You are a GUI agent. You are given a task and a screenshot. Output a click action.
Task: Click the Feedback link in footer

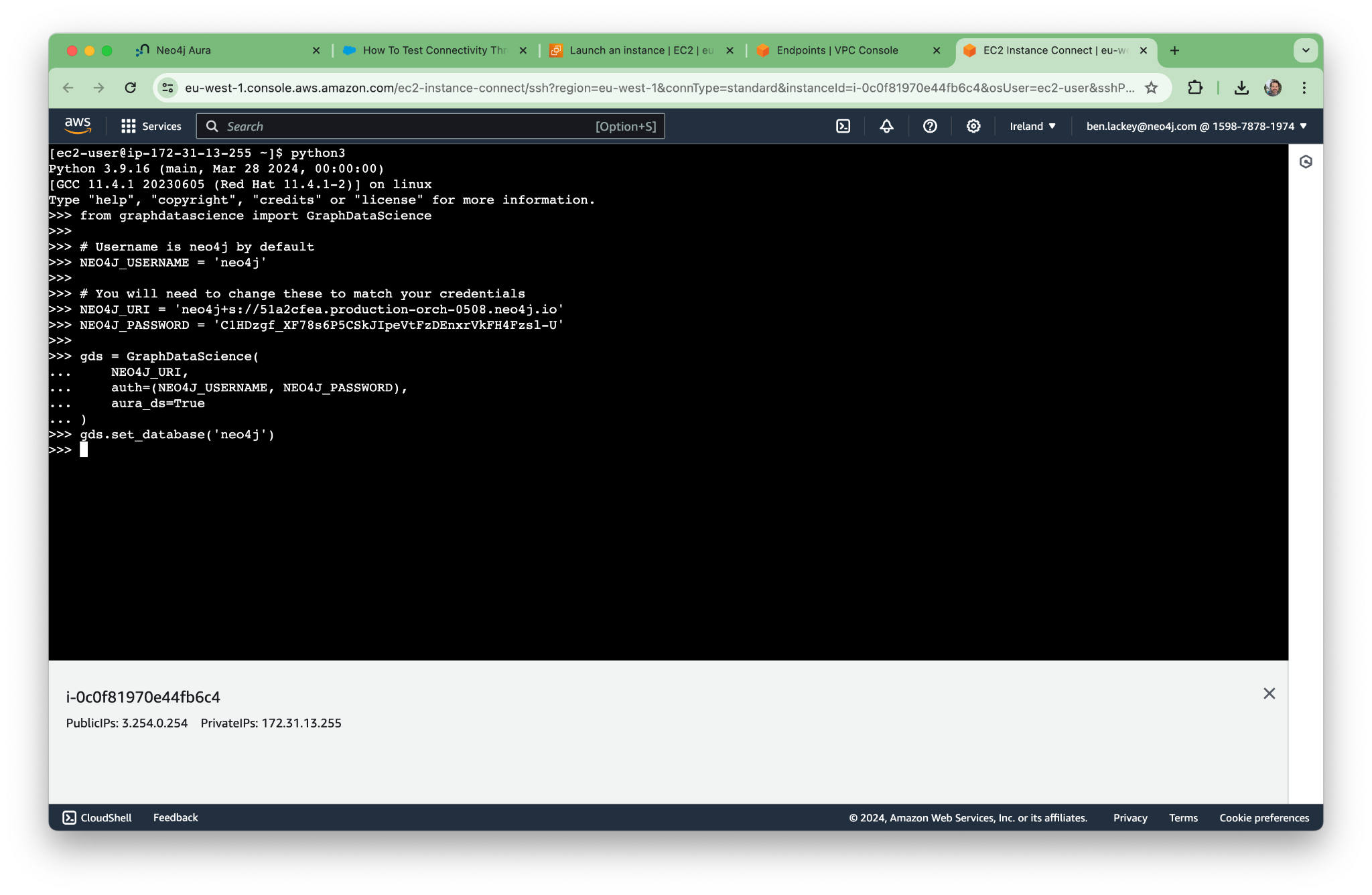coord(176,817)
